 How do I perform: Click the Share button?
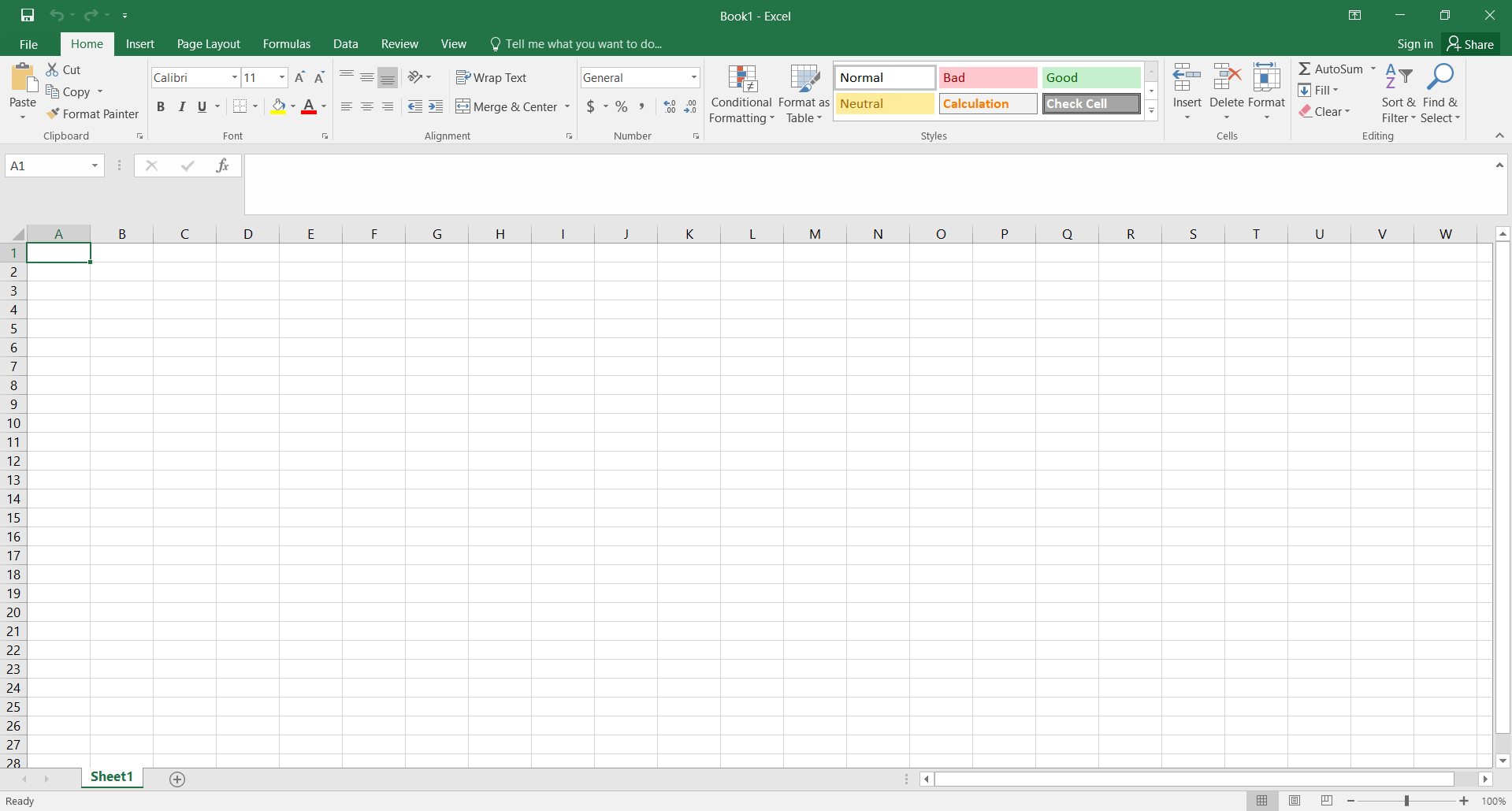point(1470,44)
